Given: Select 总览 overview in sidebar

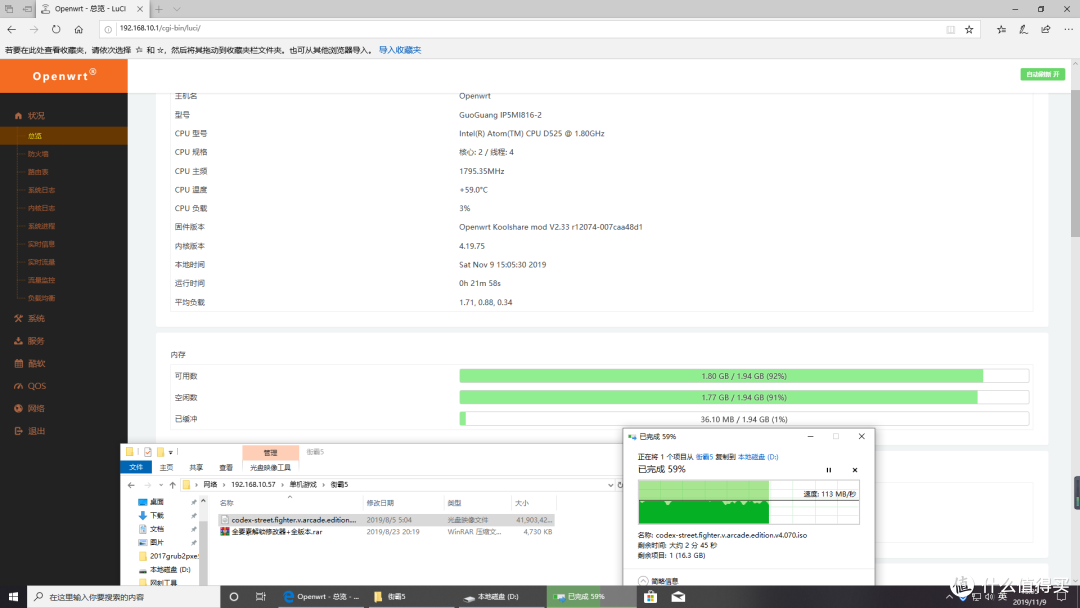Looking at the screenshot, I should (35, 136).
